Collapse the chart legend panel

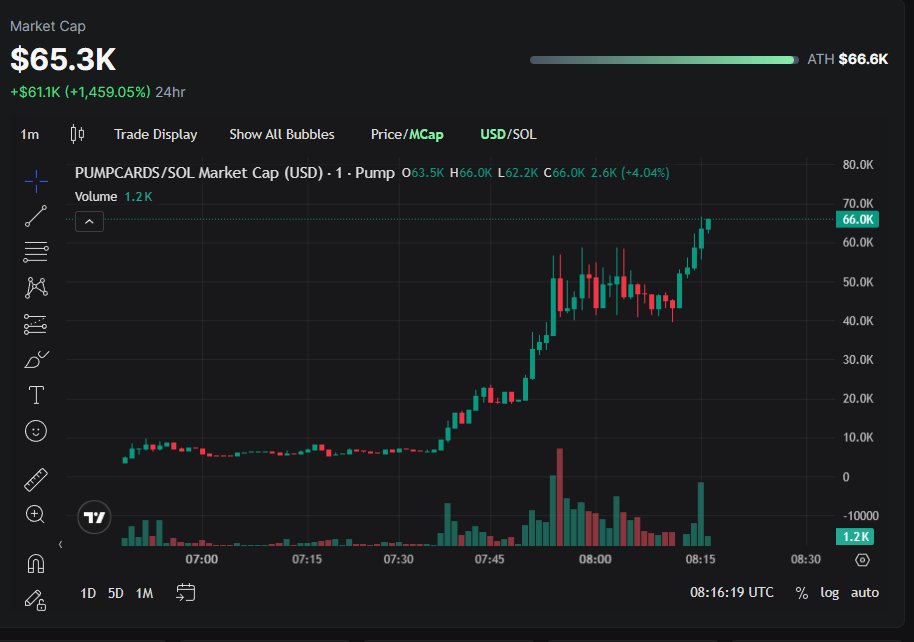tap(89, 220)
